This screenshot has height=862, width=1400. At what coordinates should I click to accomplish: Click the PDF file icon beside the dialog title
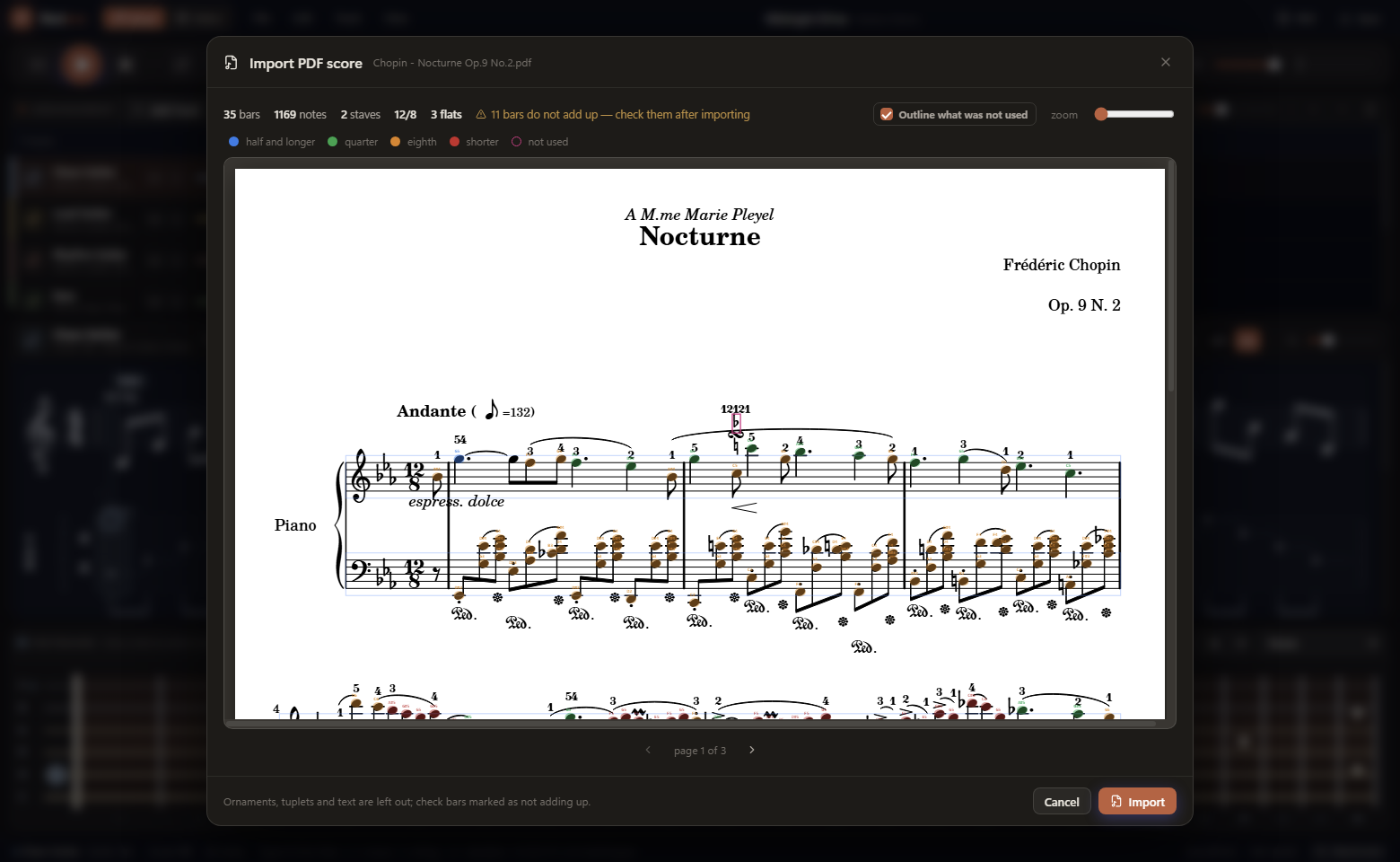[231, 63]
